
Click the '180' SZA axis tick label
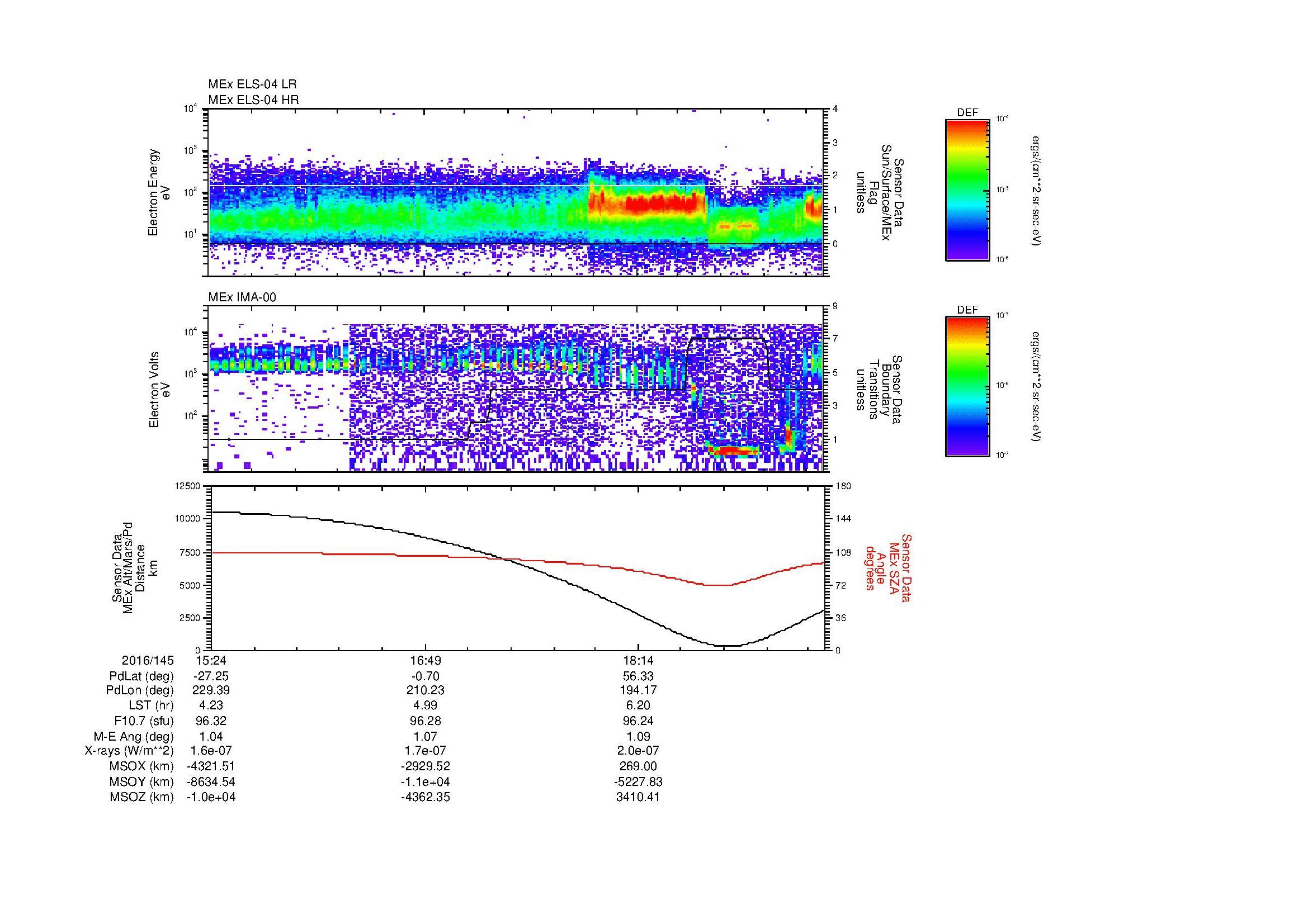[x=843, y=486]
